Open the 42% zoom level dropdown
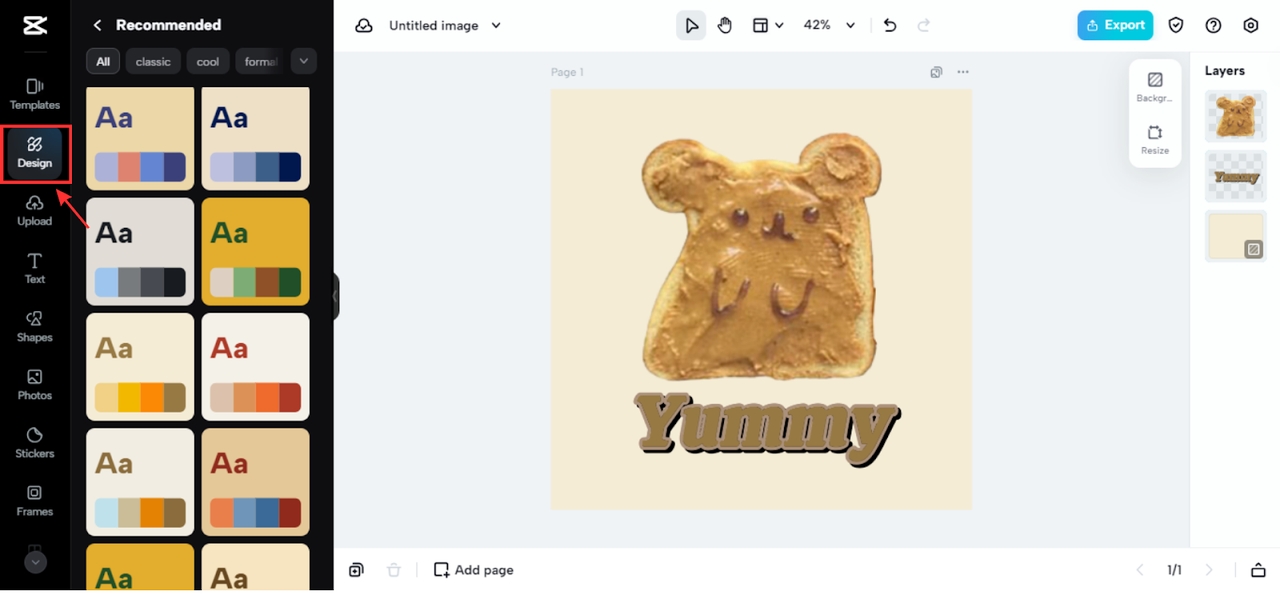 (x=829, y=25)
